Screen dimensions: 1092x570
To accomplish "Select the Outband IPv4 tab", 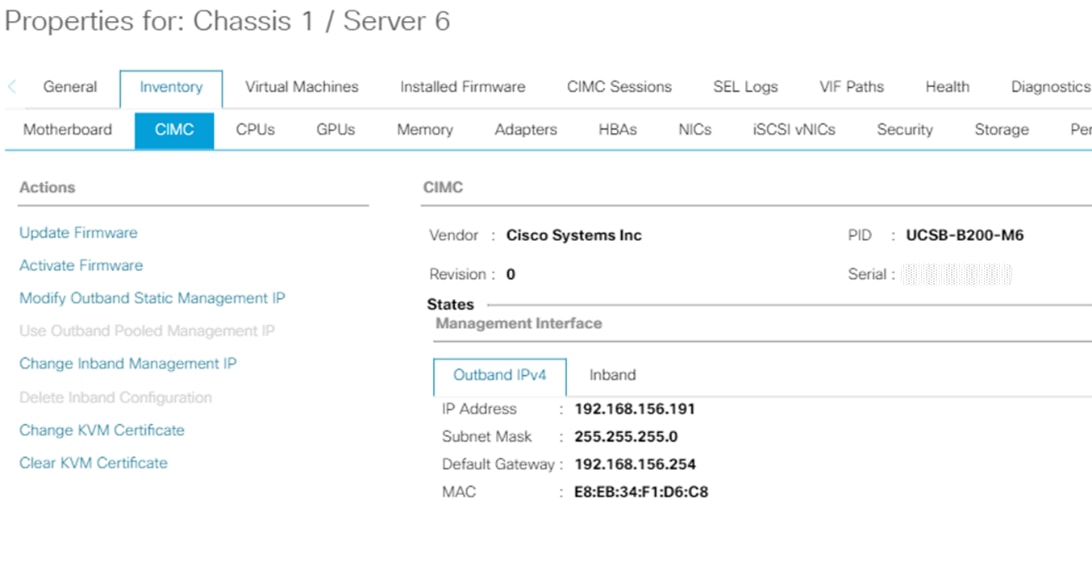I will click(500, 375).
